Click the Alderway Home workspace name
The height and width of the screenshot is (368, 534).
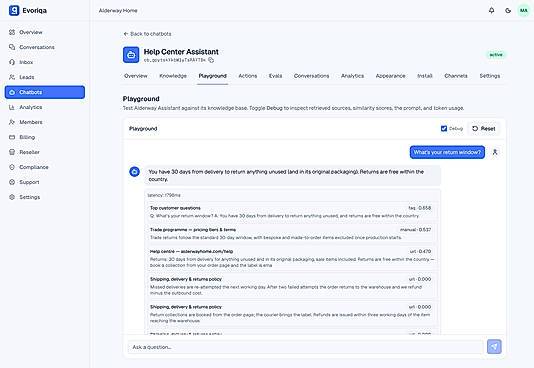coord(118,11)
